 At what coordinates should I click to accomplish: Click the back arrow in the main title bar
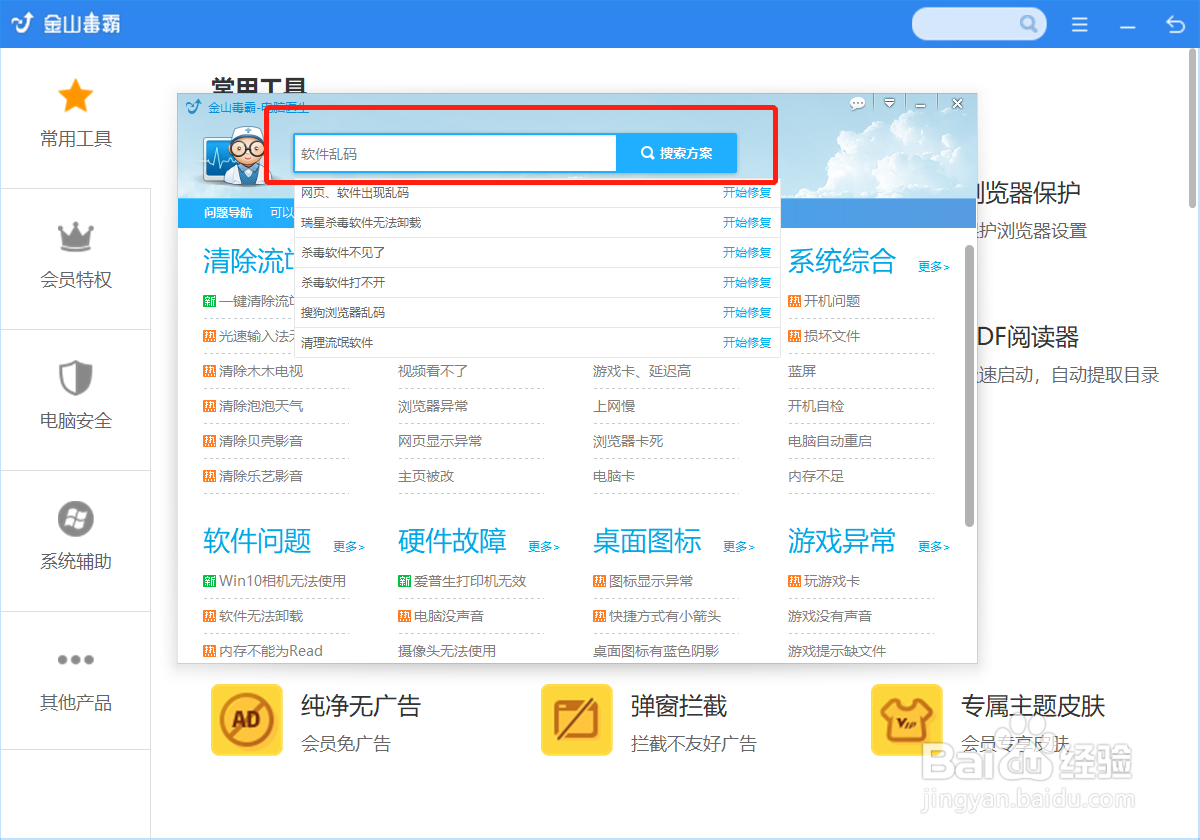pos(1176,25)
